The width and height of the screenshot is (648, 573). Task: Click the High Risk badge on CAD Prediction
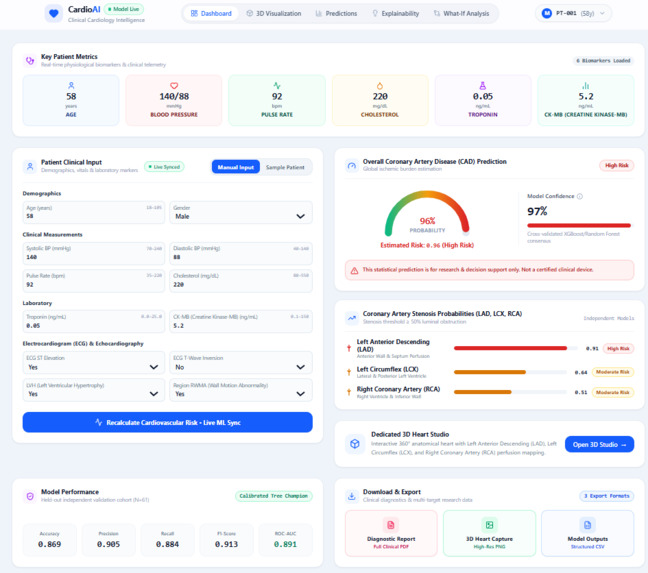click(x=617, y=165)
